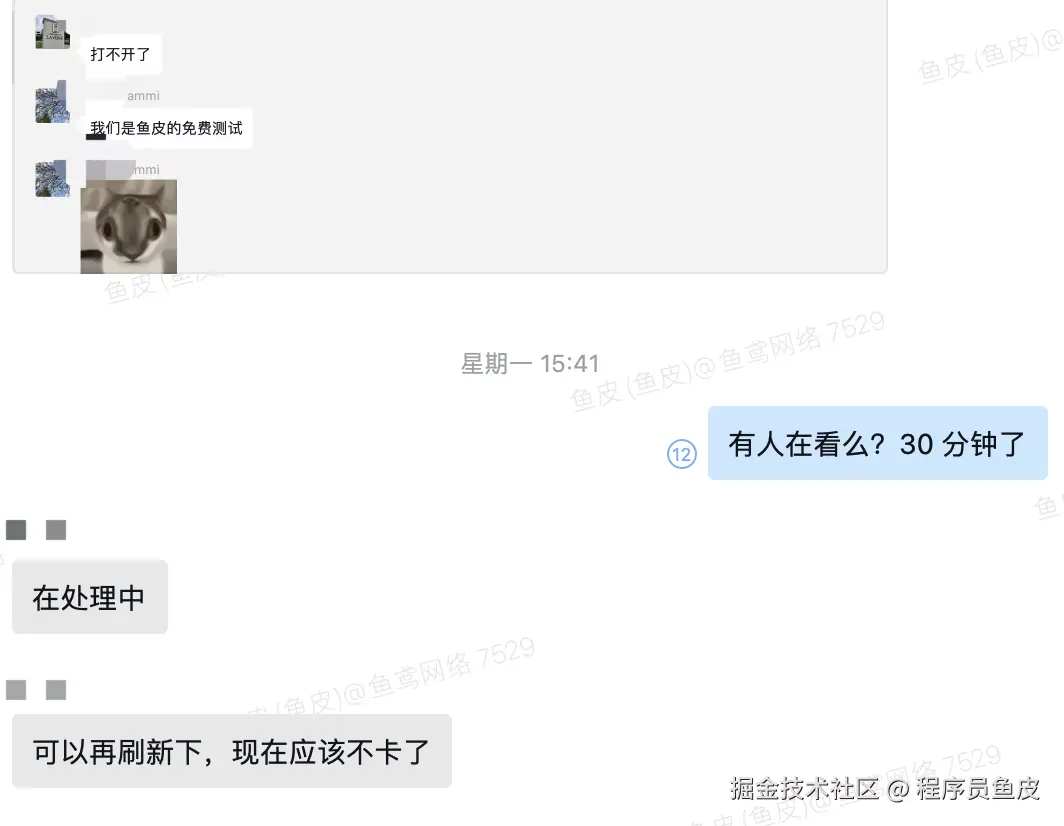The width and height of the screenshot is (1064, 826).
Task: Select the "打不开了" message bubble
Action: (121, 54)
